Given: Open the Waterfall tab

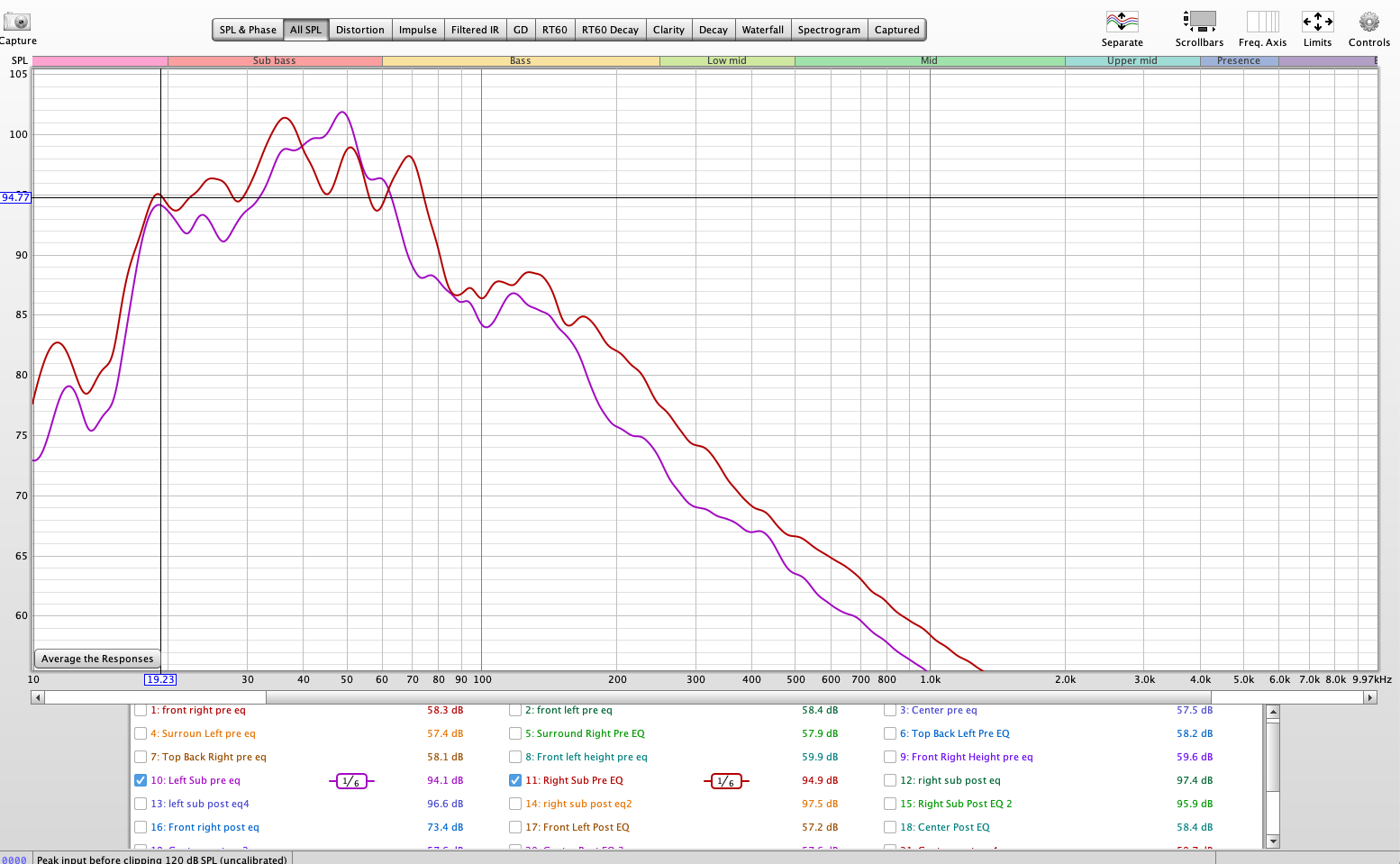Looking at the screenshot, I should coord(763,30).
